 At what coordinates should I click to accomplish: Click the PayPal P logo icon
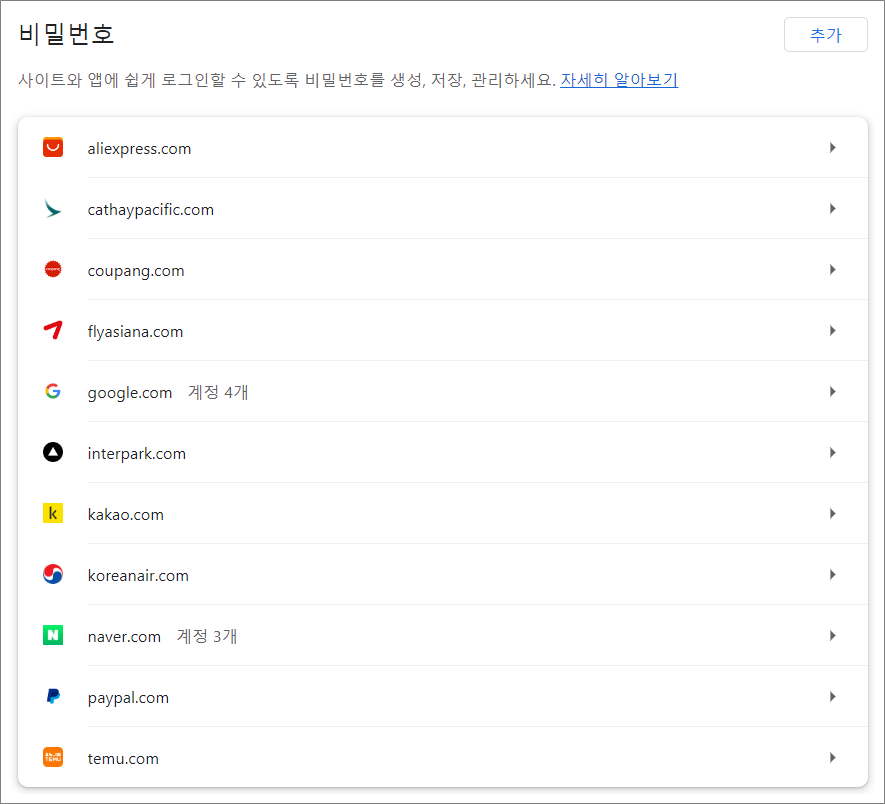coord(53,696)
